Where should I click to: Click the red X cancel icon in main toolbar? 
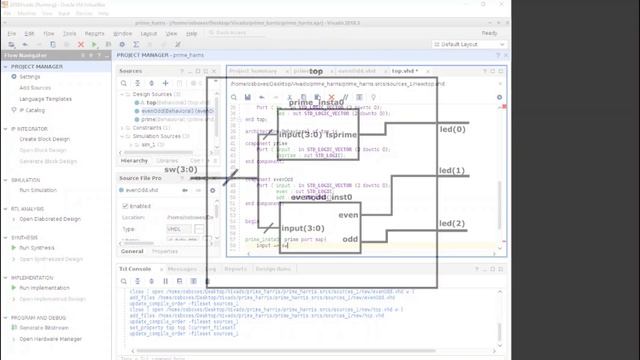point(81,44)
